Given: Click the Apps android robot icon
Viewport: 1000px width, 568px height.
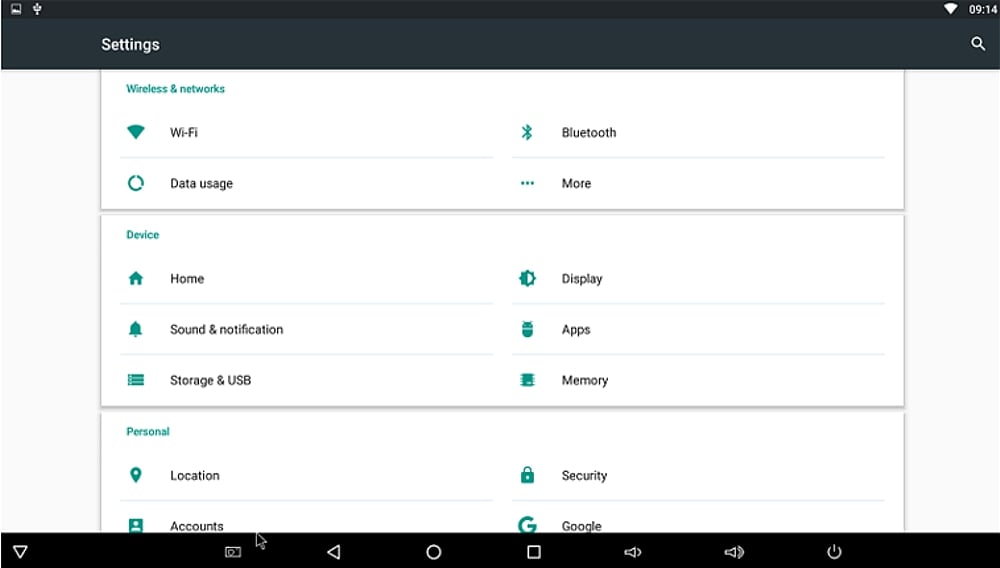Looking at the screenshot, I should pyautogui.click(x=527, y=329).
